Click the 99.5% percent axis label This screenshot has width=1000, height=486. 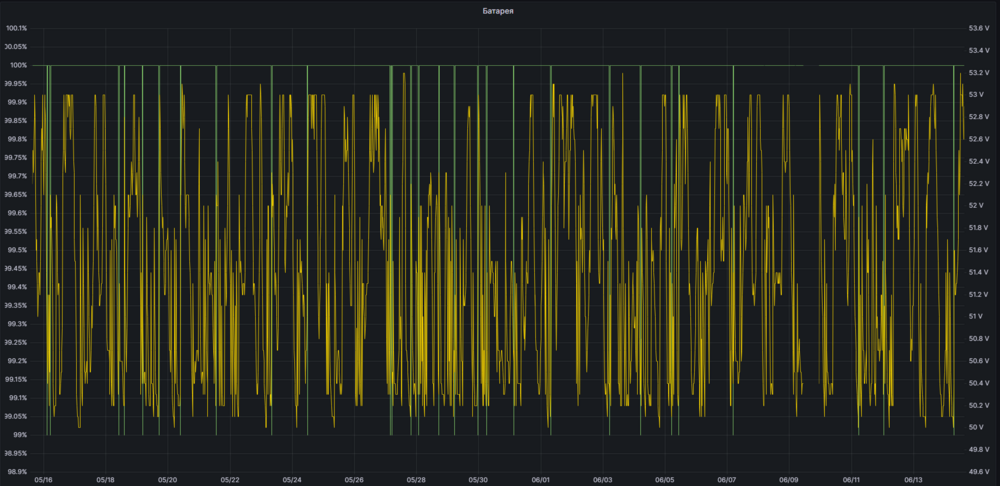click(17, 250)
